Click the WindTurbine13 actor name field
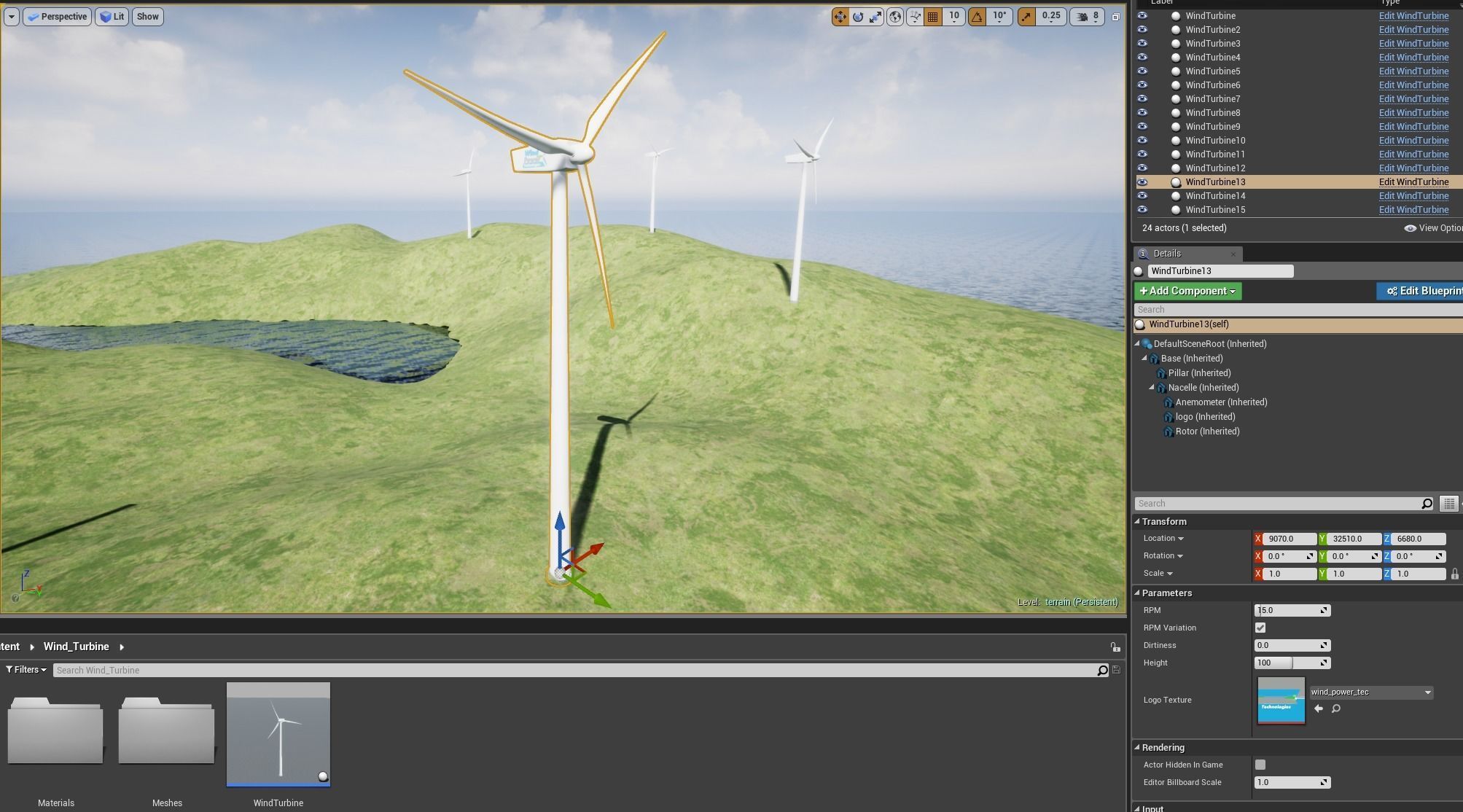Screen dimensions: 1463x812 tap(1220, 271)
